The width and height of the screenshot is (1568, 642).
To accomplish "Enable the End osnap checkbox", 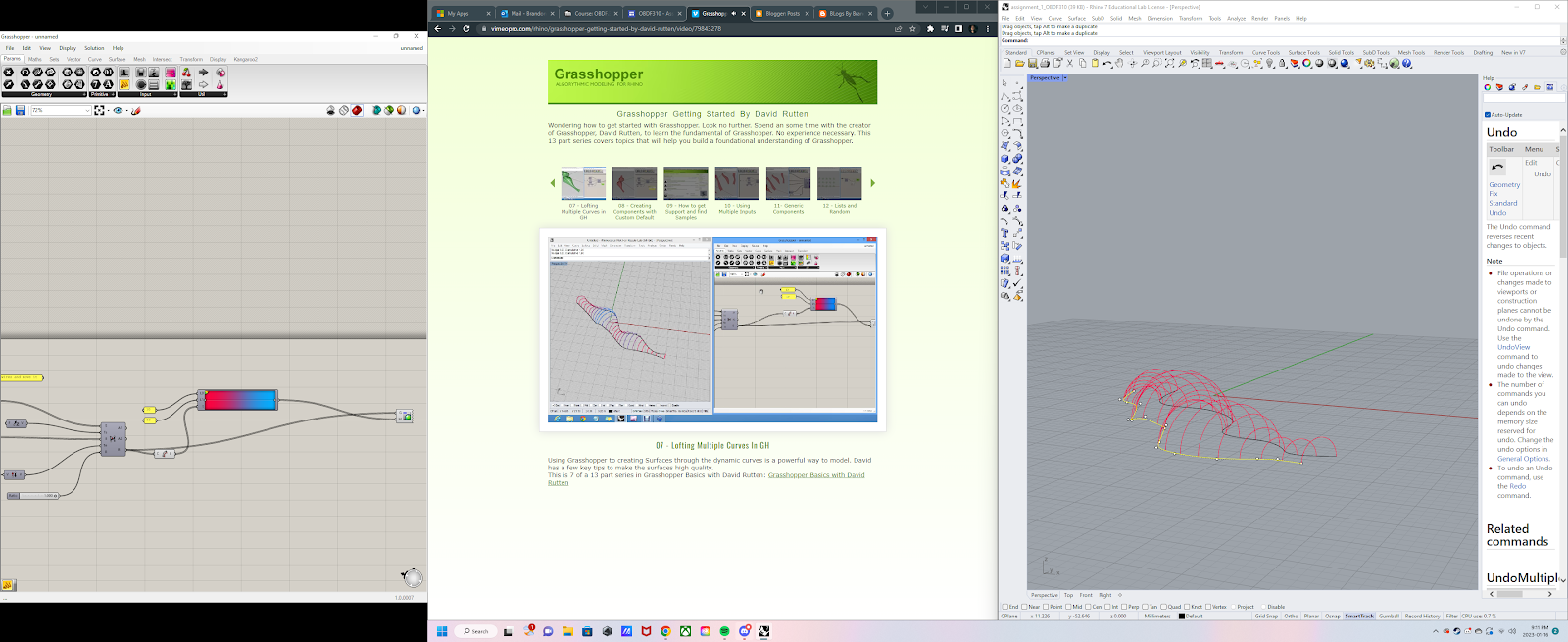I will click(1004, 607).
